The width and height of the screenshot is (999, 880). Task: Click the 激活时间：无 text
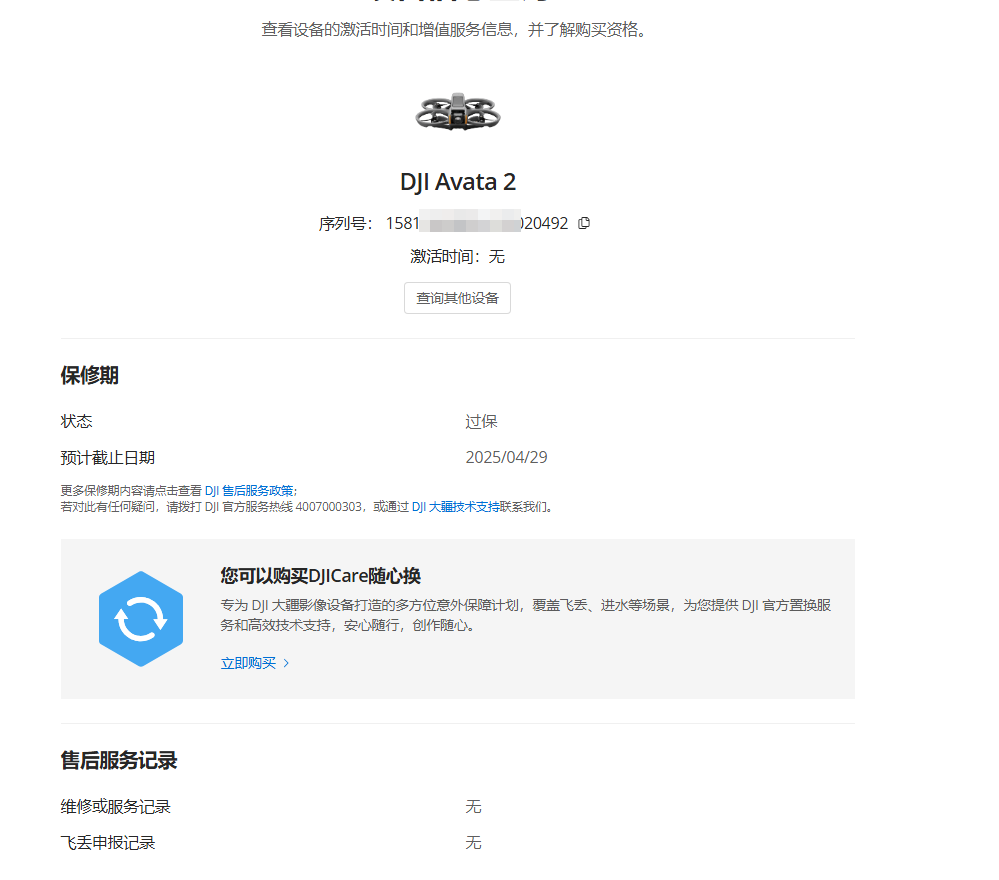[x=457, y=257]
